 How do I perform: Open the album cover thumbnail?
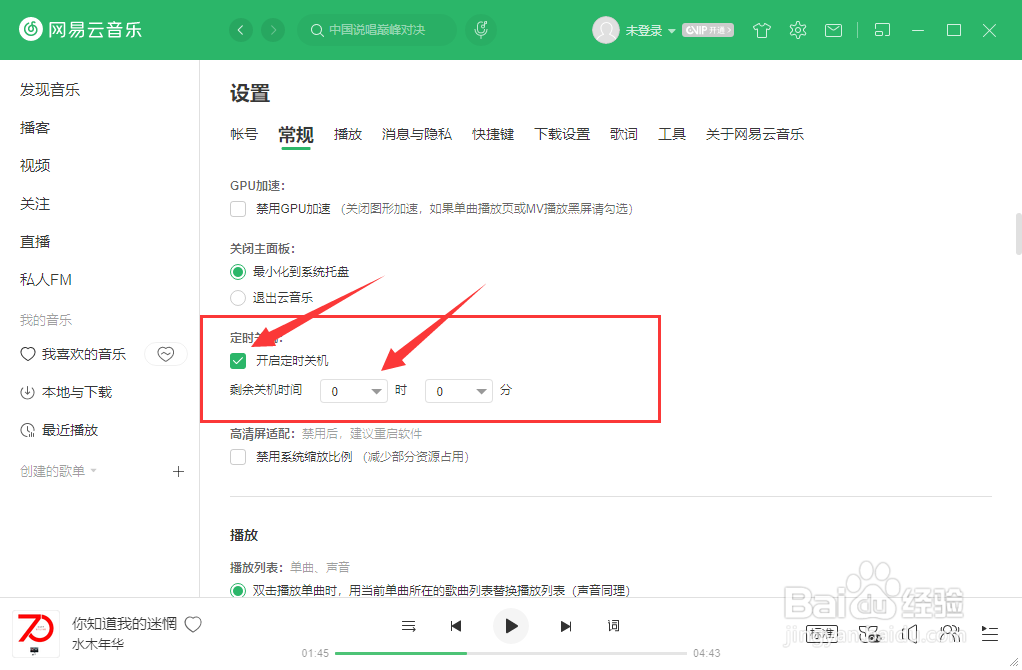pyautogui.click(x=36, y=634)
